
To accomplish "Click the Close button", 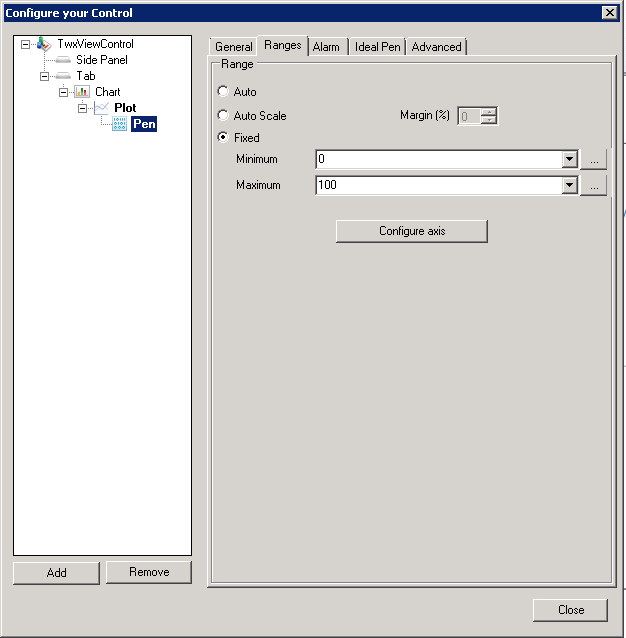I will pos(571,610).
